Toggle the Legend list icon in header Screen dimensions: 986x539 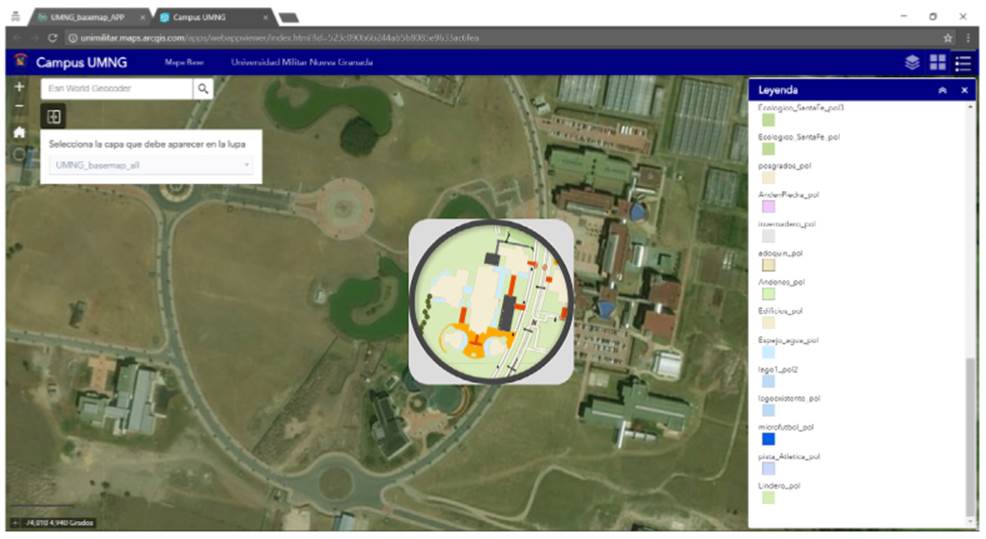(963, 62)
